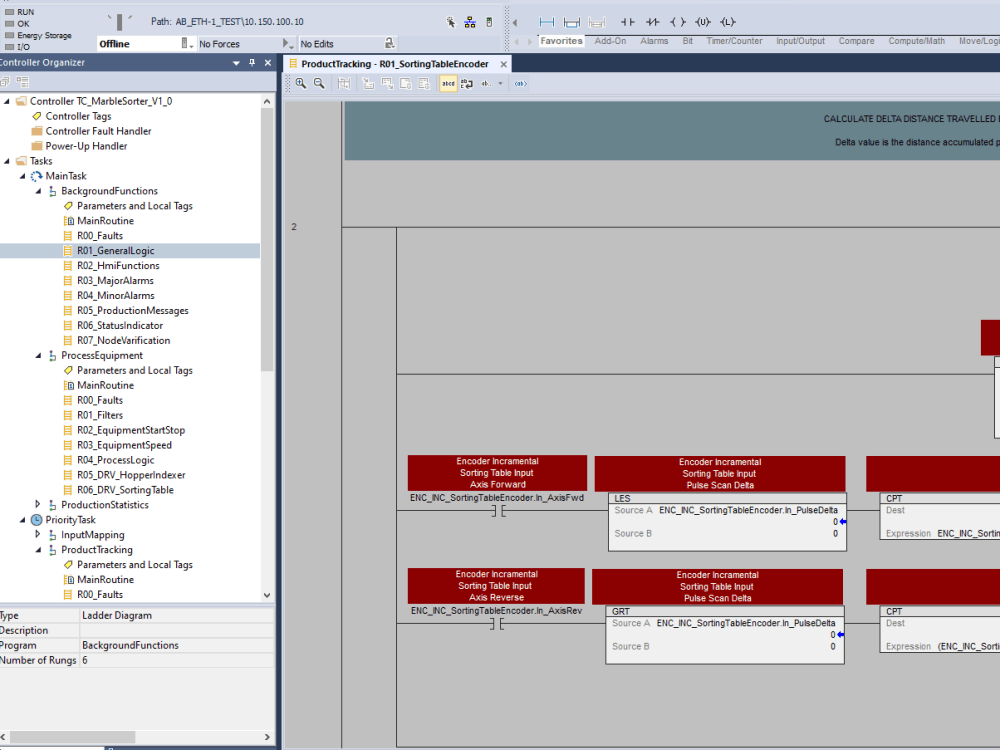Insert a branch on the current rung
This screenshot has width=1000, height=750.
[x=572, y=21]
